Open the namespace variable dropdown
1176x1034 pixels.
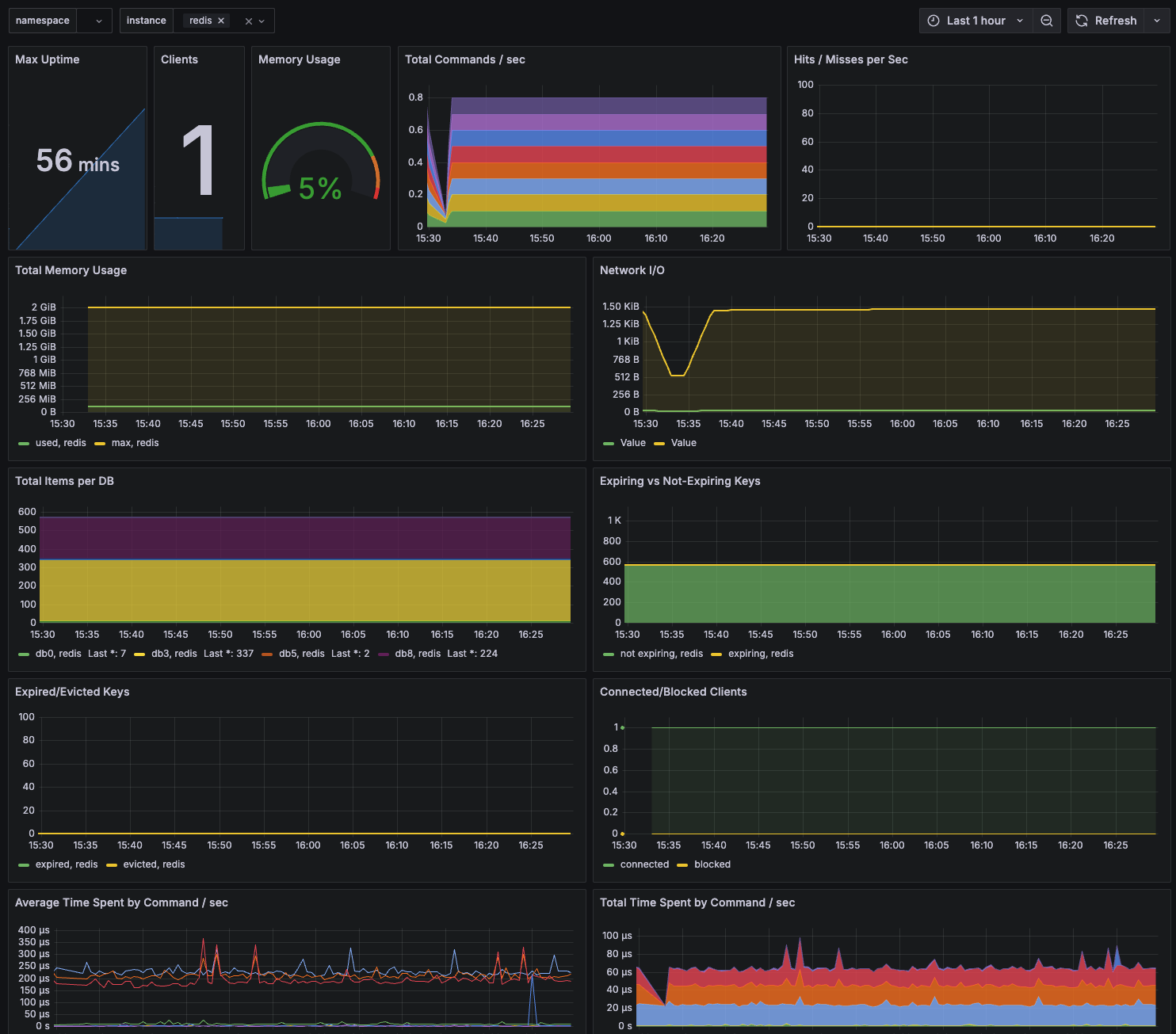click(x=99, y=21)
